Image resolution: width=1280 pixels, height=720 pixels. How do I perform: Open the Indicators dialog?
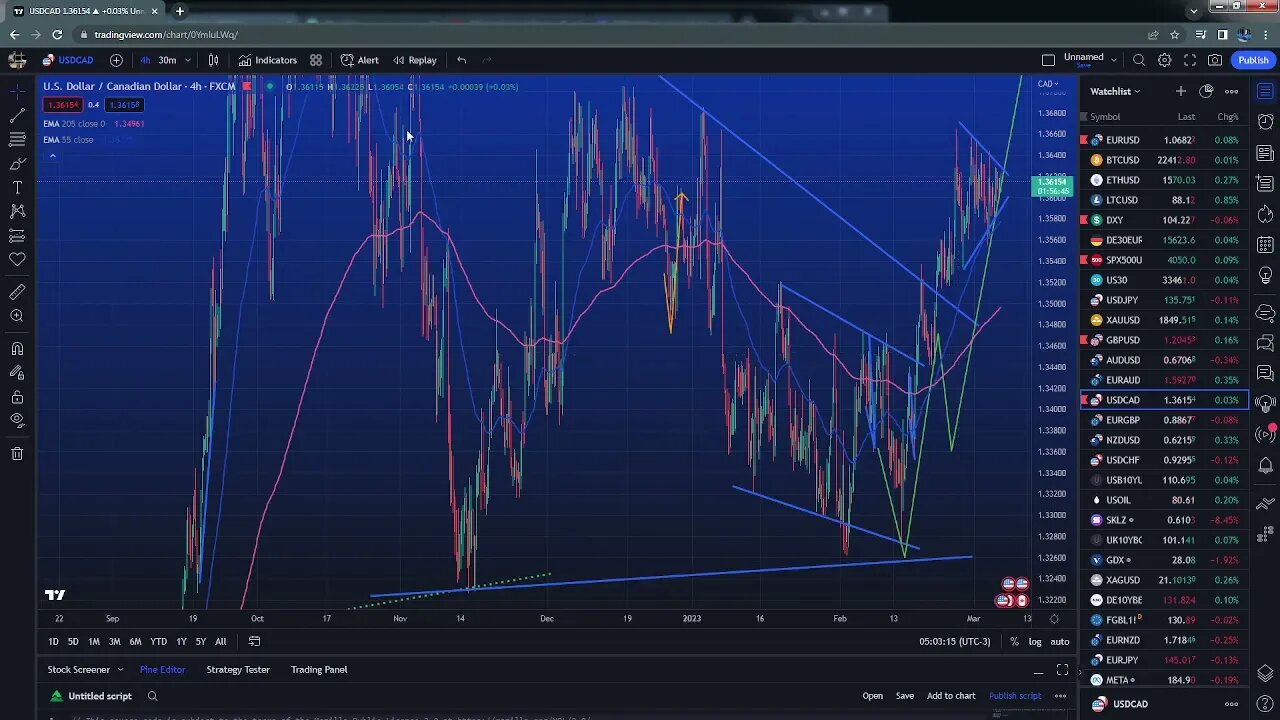click(x=267, y=60)
